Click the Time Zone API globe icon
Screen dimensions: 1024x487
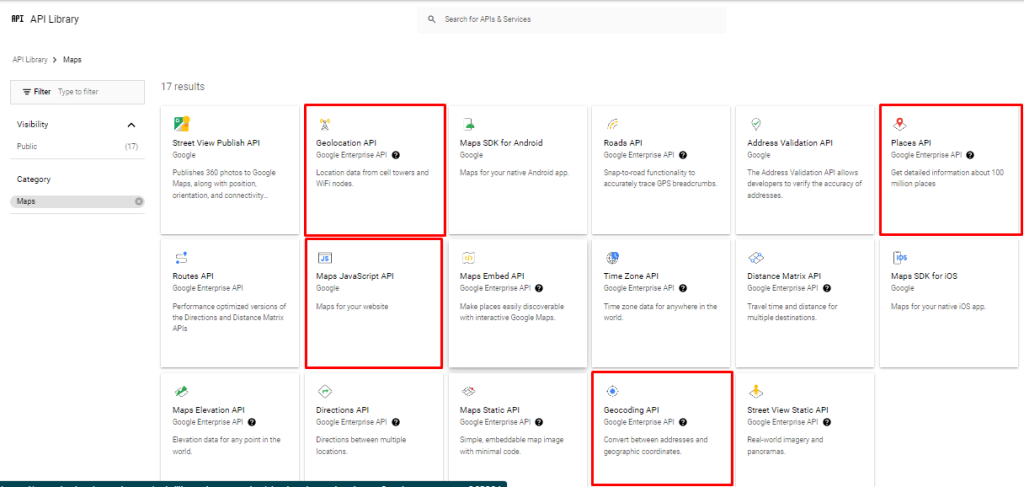coord(612,257)
